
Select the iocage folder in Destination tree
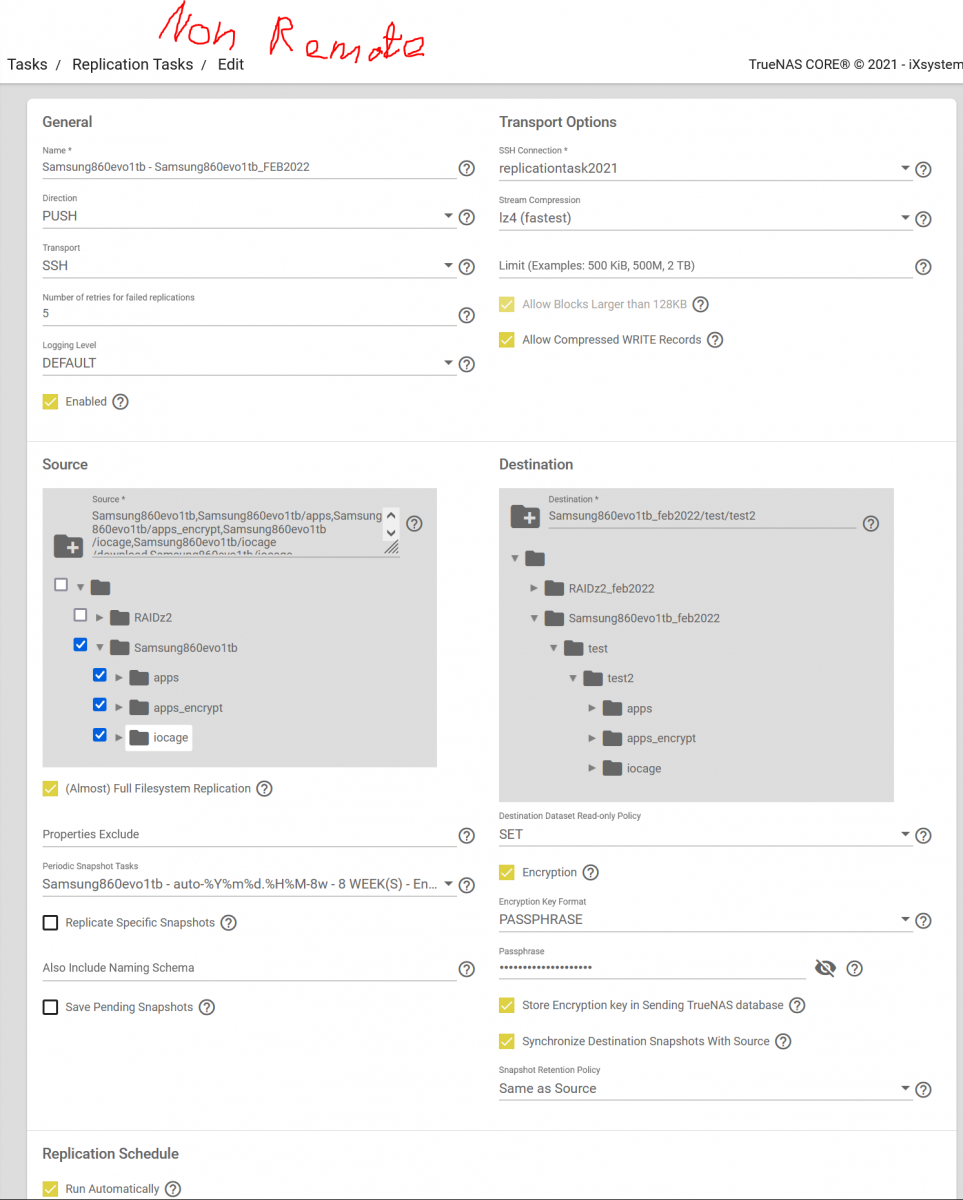643,769
